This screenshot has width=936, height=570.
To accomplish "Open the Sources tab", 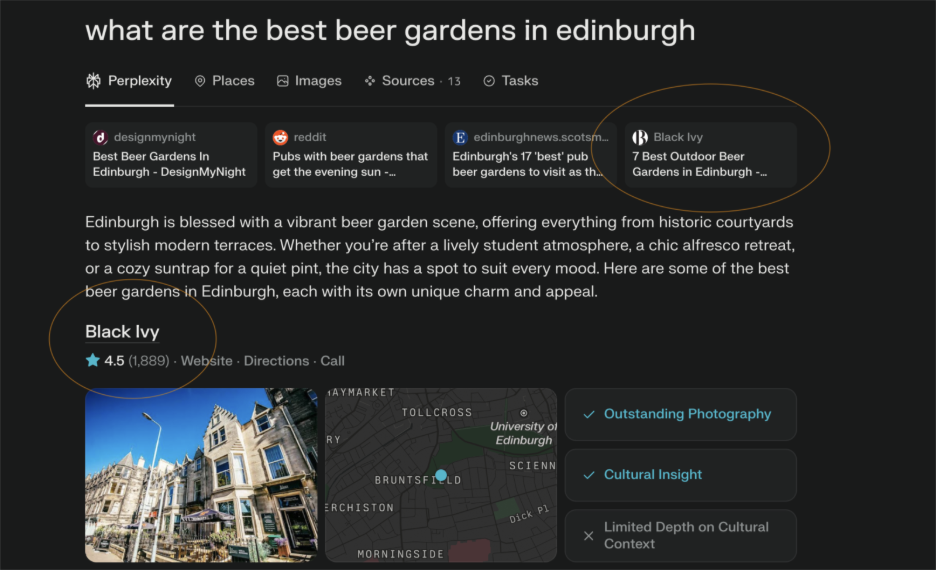I will coord(412,81).
